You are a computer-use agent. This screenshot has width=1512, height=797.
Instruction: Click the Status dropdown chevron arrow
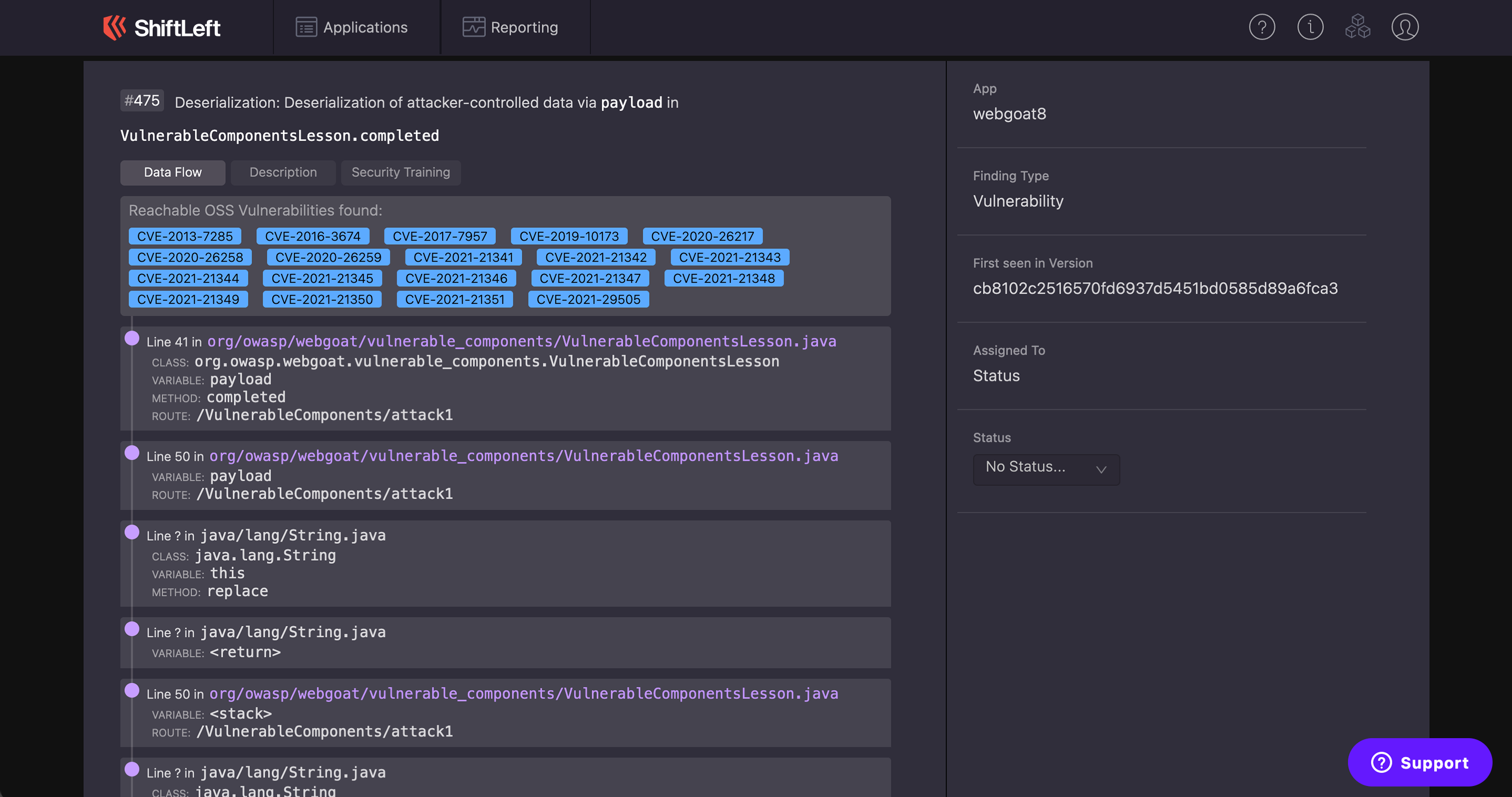[1100, 469]
